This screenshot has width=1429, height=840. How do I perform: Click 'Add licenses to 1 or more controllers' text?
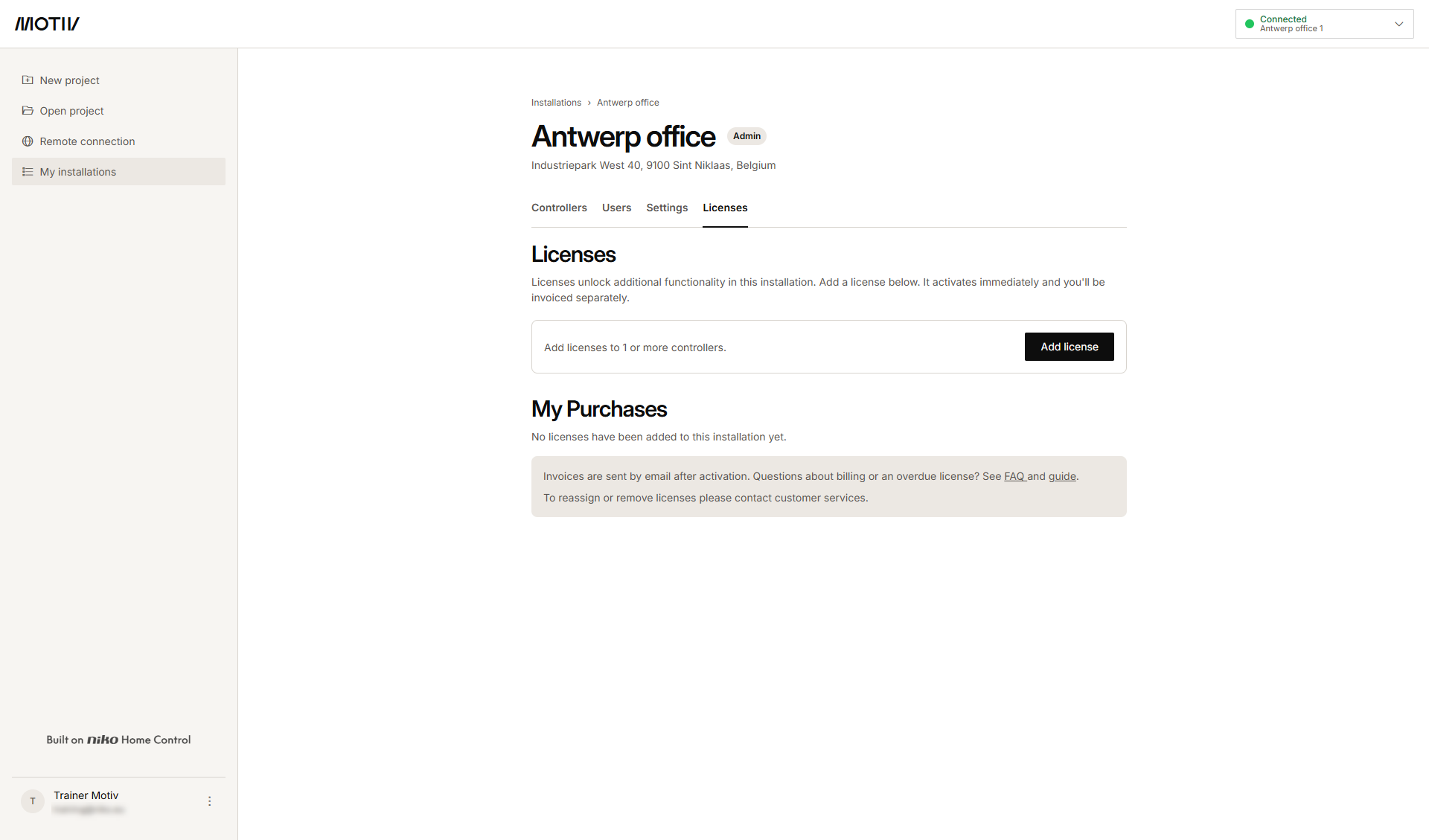635,347
